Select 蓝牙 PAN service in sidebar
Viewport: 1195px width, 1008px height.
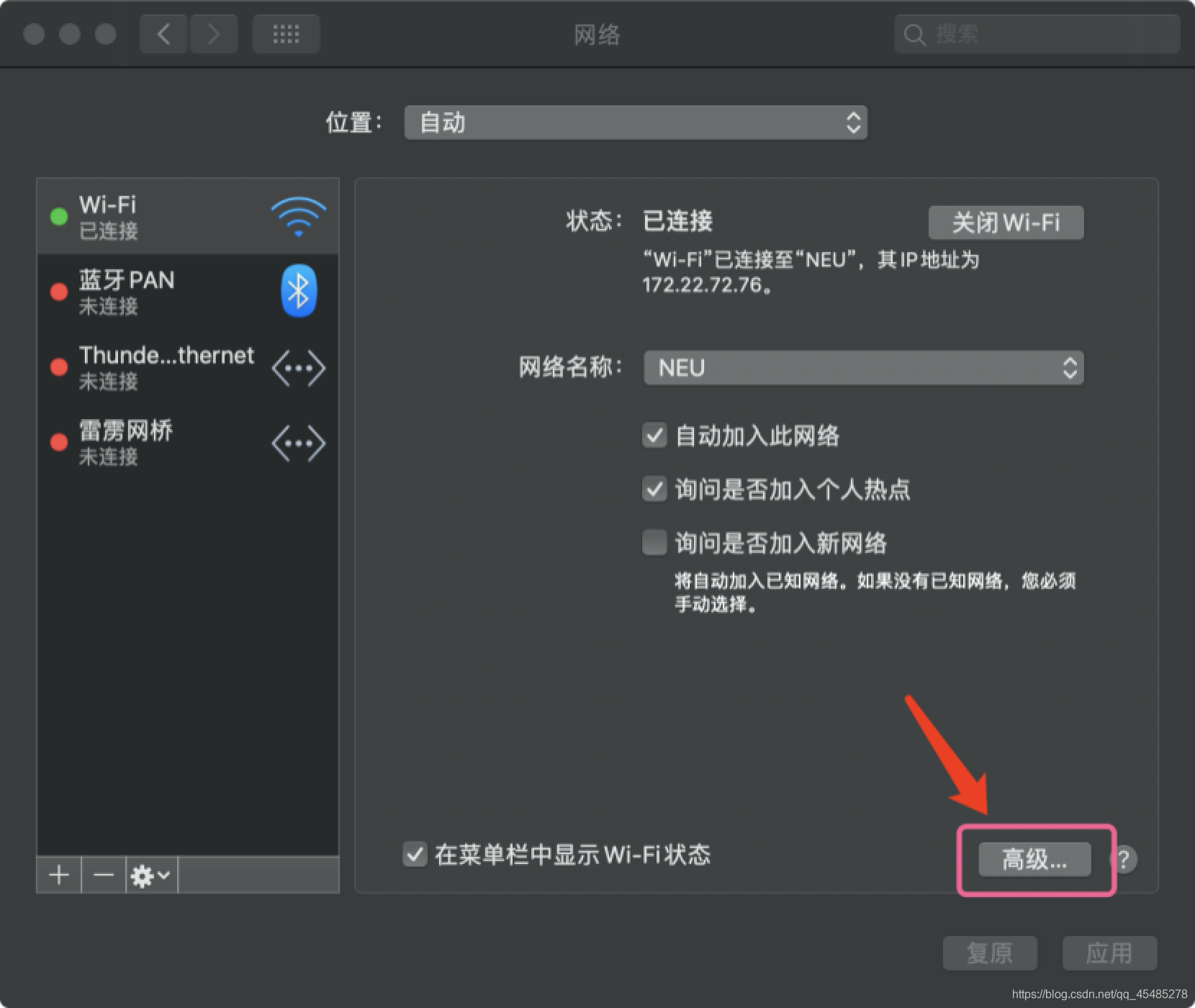point(188,292)
